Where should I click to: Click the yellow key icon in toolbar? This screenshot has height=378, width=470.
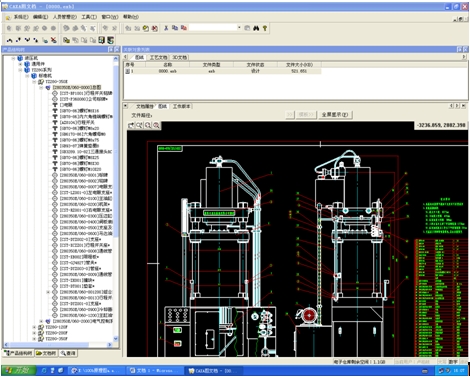pos(265,28)
